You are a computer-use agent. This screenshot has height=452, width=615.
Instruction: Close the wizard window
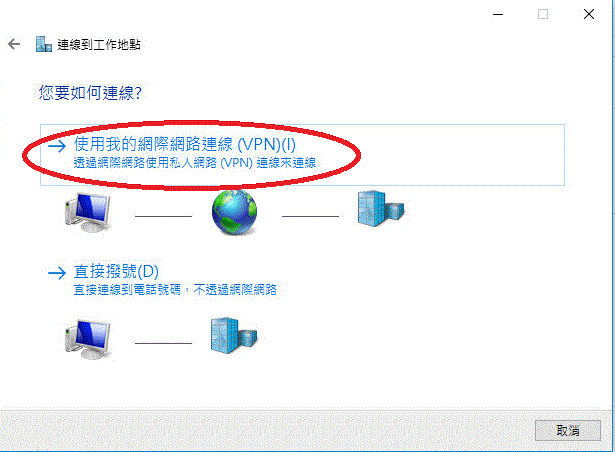tap(589, 15)
